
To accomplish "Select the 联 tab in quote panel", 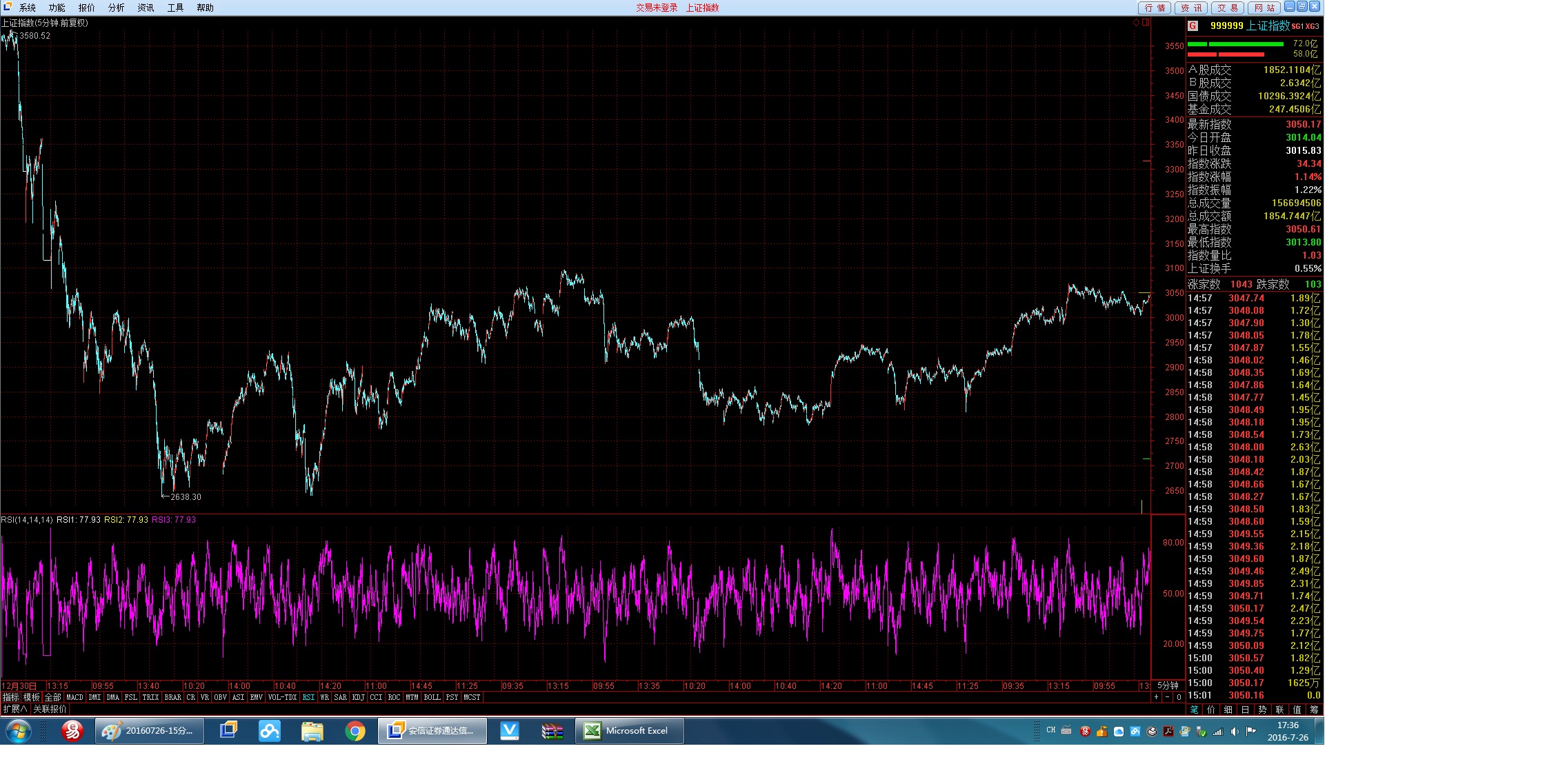I will point(1280,710).
